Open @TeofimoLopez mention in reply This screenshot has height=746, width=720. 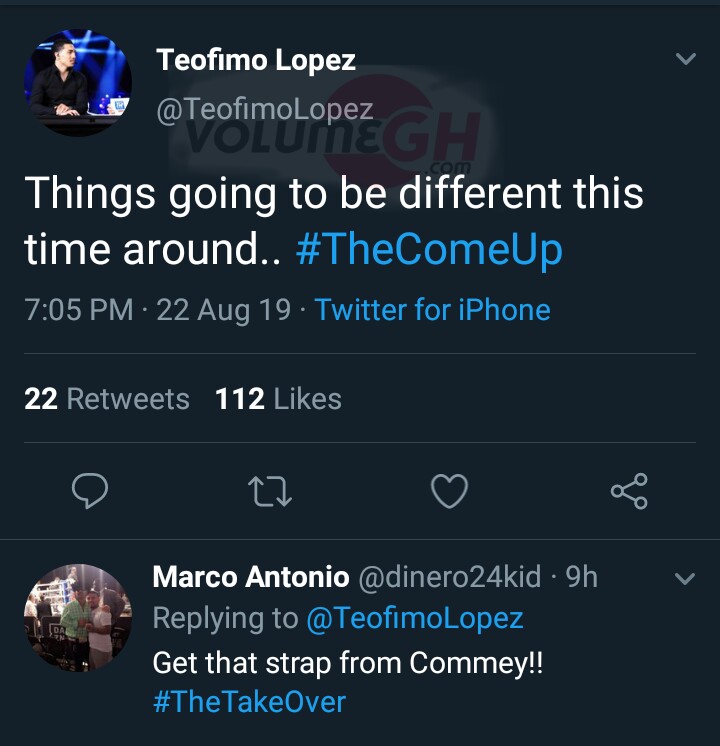[x=414, y=618]
